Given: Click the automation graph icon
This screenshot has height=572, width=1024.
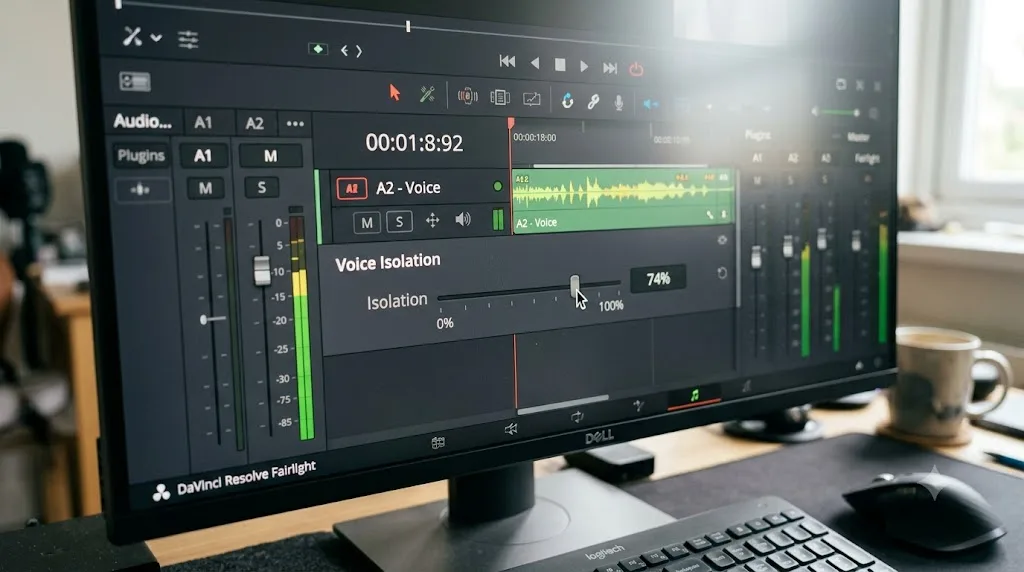Looking at the screenshot, I should click(x=532, y=99).
